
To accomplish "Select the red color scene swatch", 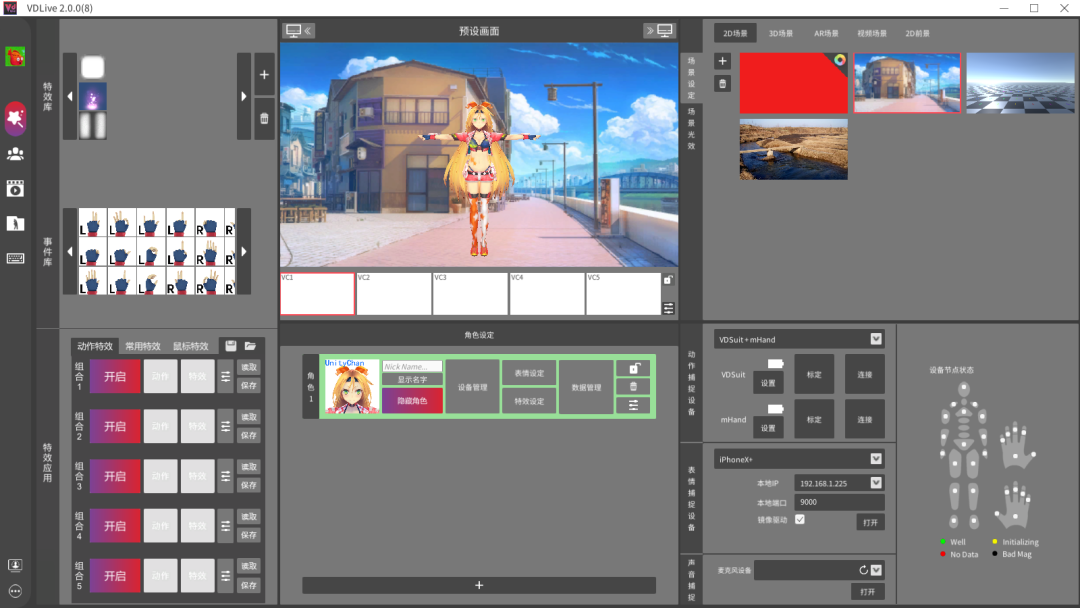I will click(793, 83).
